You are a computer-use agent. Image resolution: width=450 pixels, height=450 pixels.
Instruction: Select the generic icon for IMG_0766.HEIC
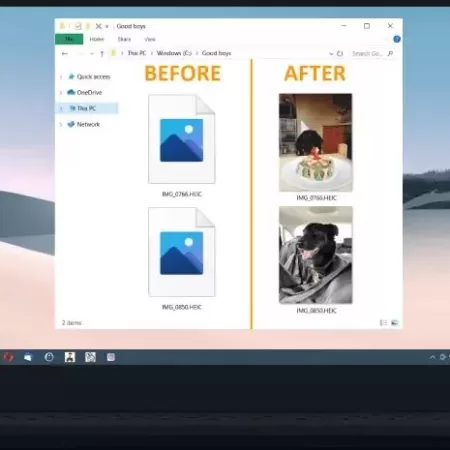pos(182,139)
